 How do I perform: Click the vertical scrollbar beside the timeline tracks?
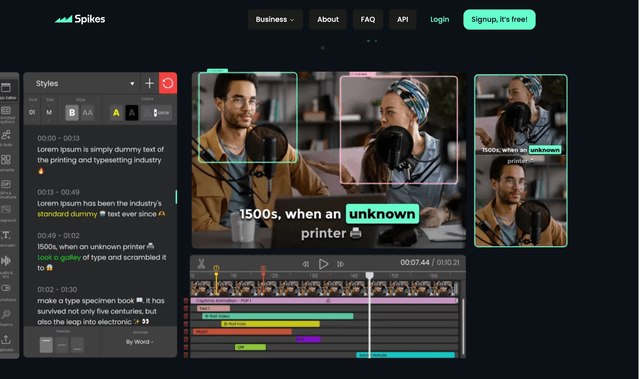click(x=463, y=326)
